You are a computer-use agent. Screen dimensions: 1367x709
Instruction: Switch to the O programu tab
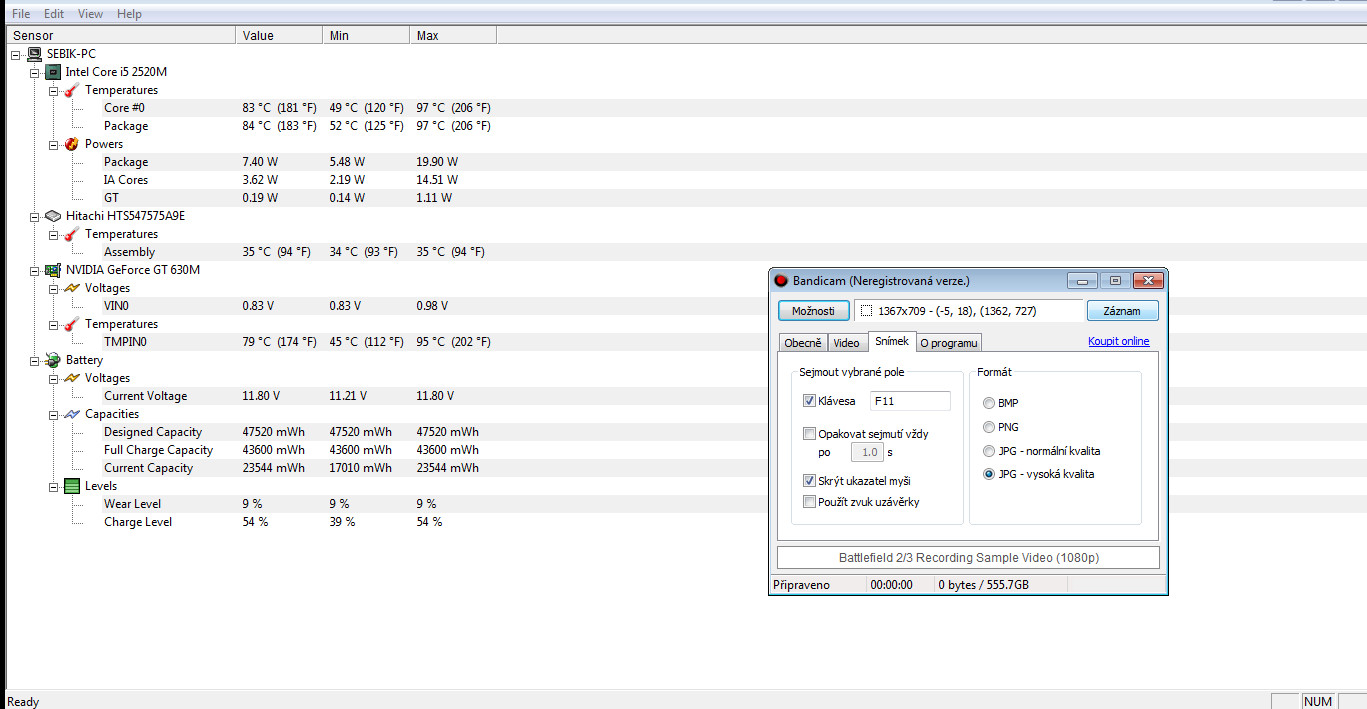tap(949, 343)
